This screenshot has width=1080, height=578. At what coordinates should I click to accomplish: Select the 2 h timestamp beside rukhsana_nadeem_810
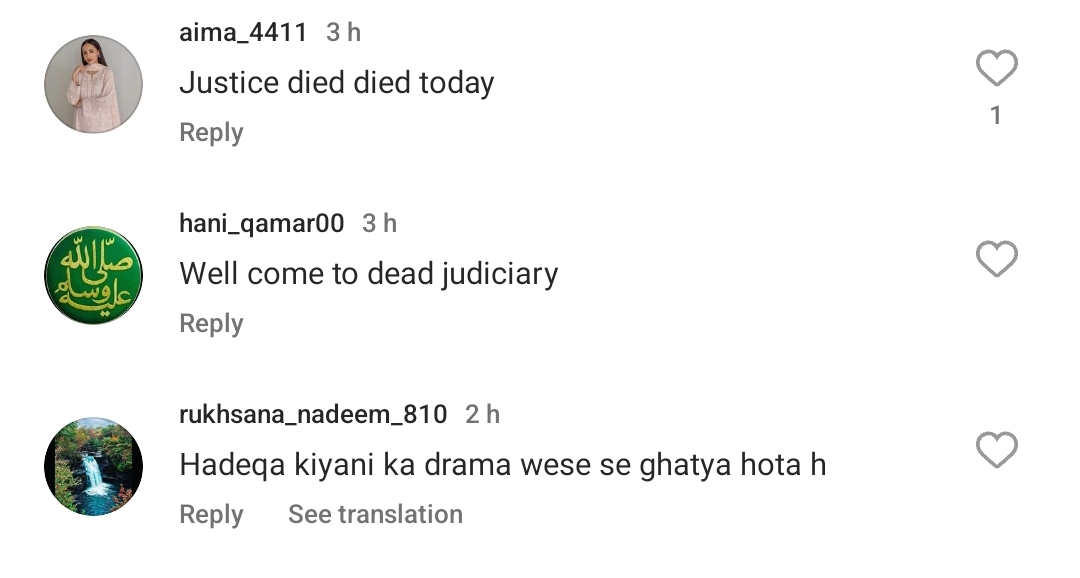tap(481, 414)
